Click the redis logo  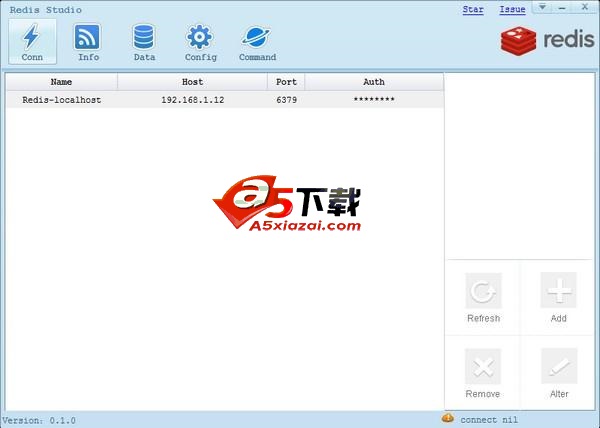coord(548,40)
